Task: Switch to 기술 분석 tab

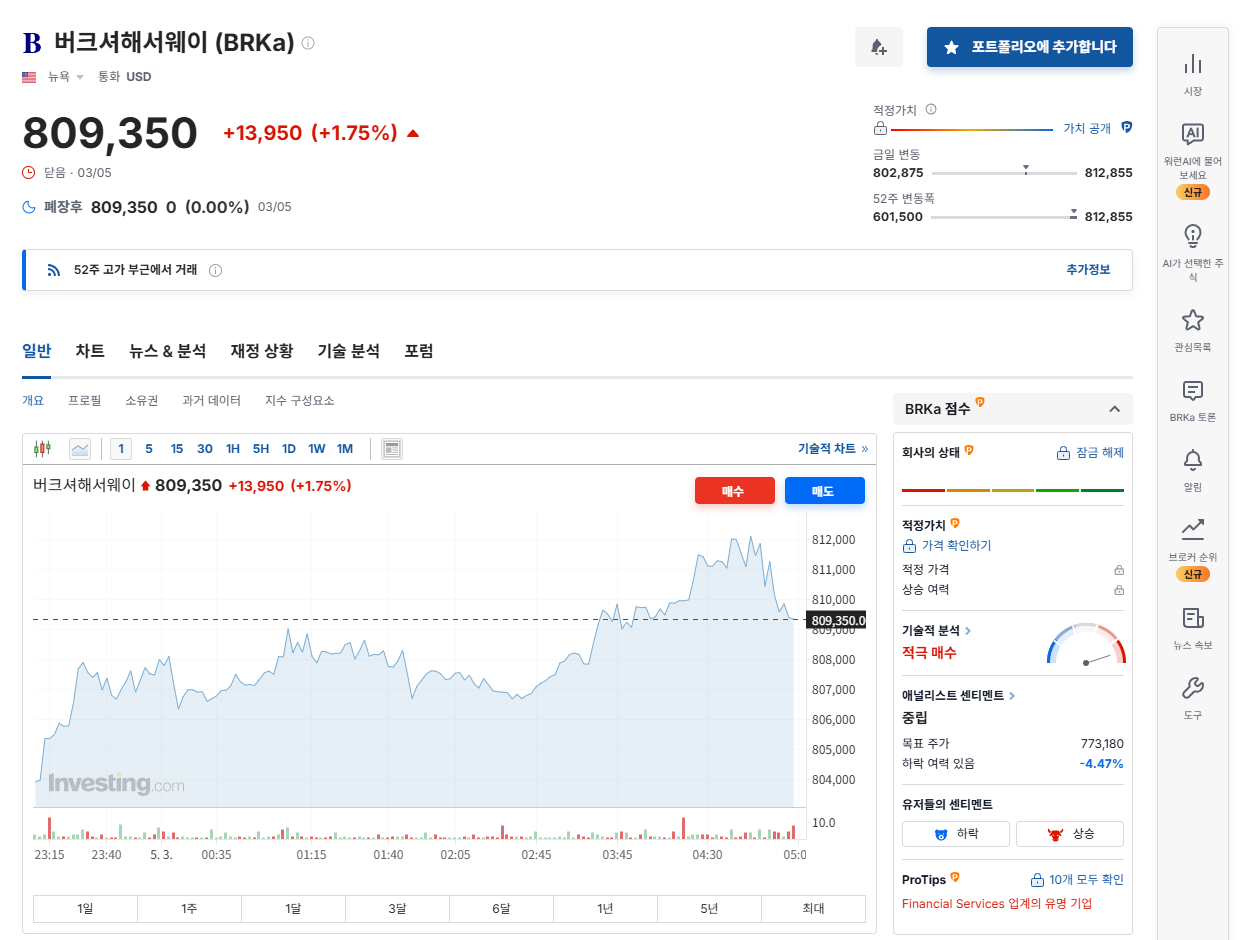Action: (x=349, y=351)
